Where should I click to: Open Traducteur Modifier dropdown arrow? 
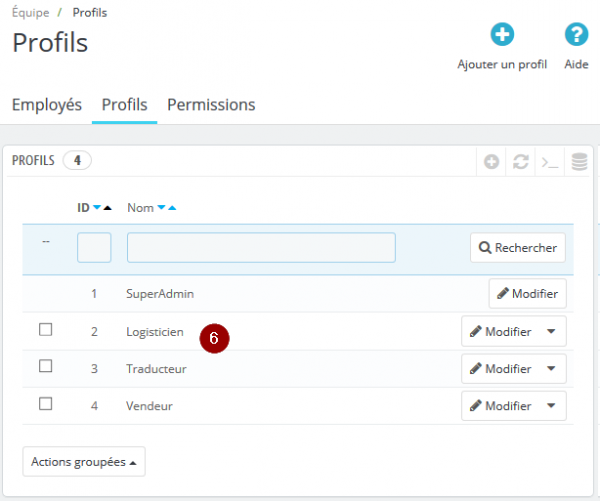(x=551, y=369)
